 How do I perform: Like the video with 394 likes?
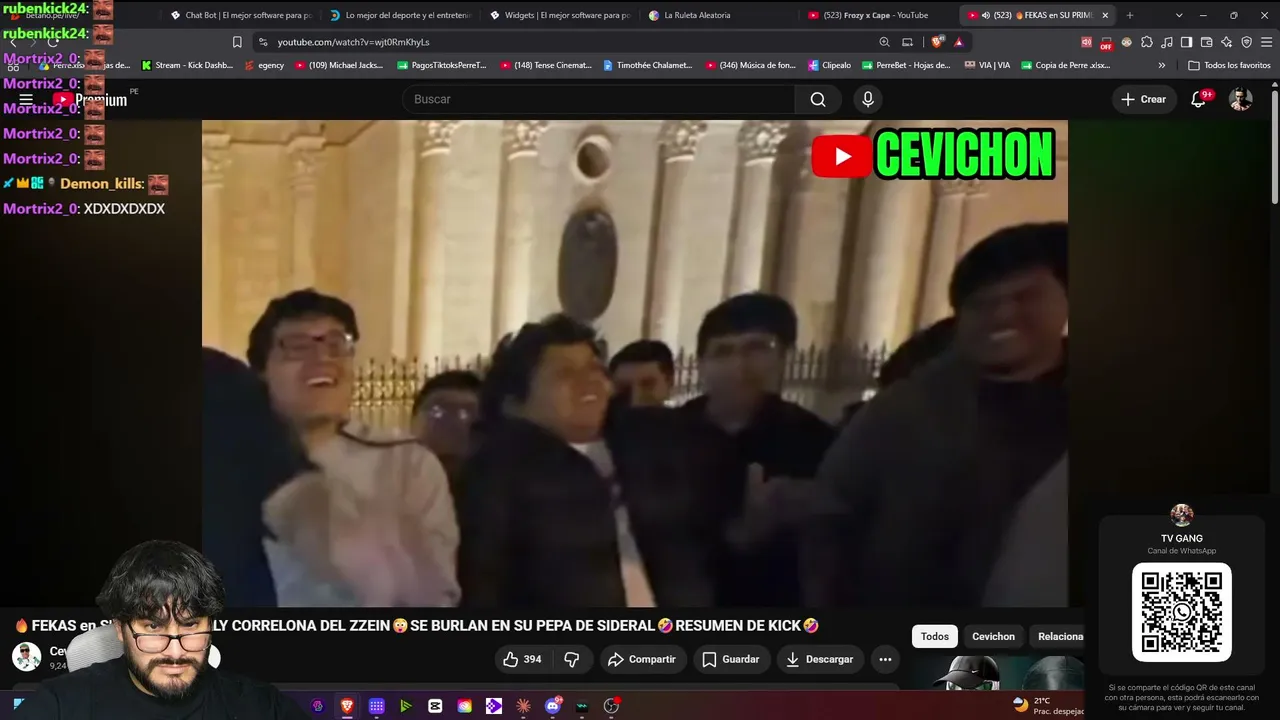pyautogui.click(x=522, y=659)
